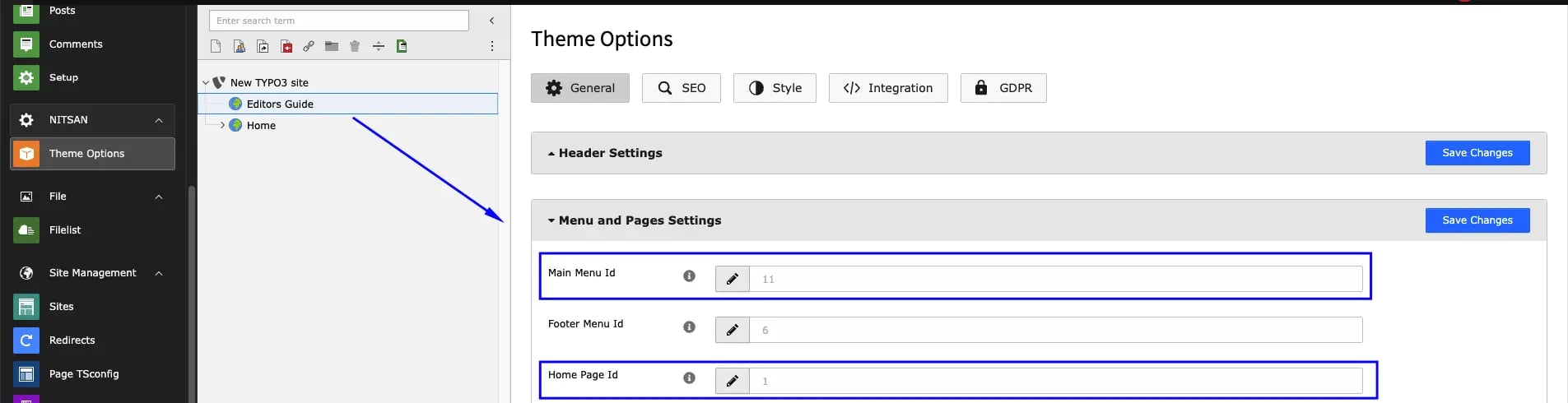Click the Theme Options heading text

tap(602, 39)
